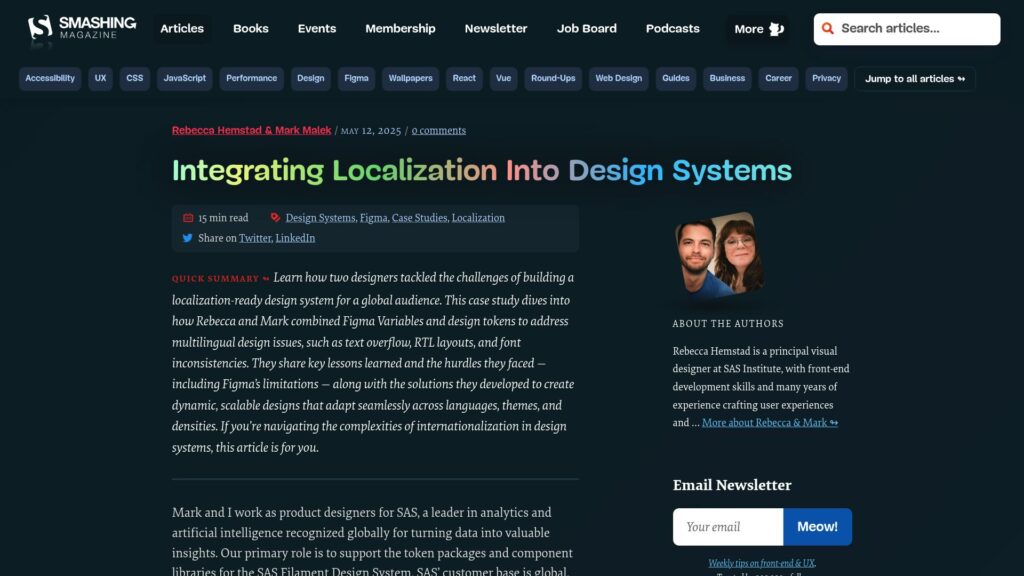1024x576 pixels.
Task: Visit the Job Board section
Action: [586, 29]
